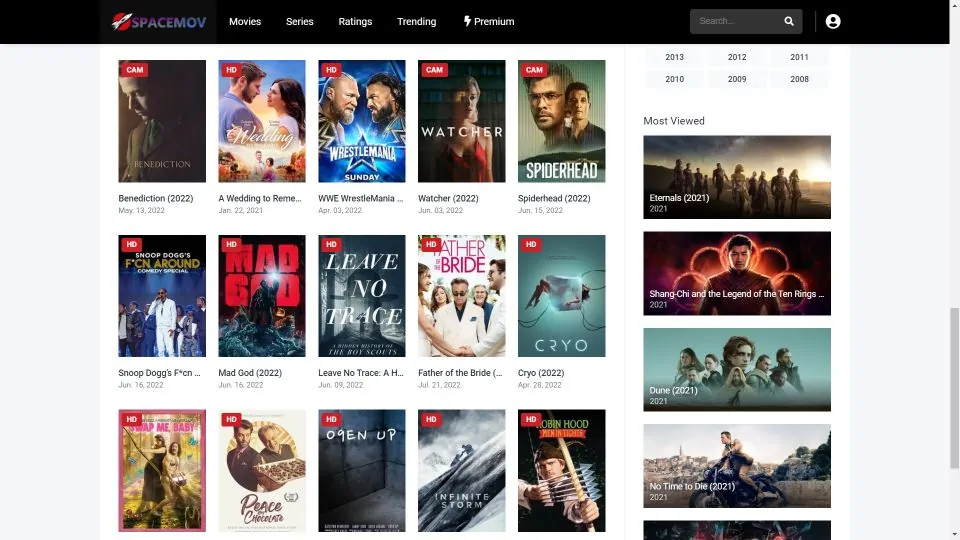Click Father of the Bride title link
This screenshot has width=960, height=540.
460,373
